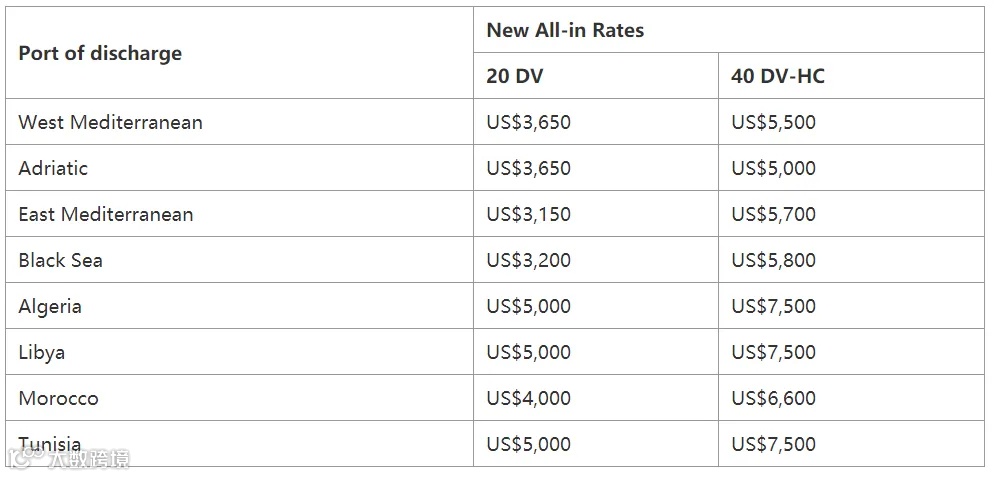Select the Tunisia port cell
The height and width of the screenshot is (477, 994).
point(50,442)
